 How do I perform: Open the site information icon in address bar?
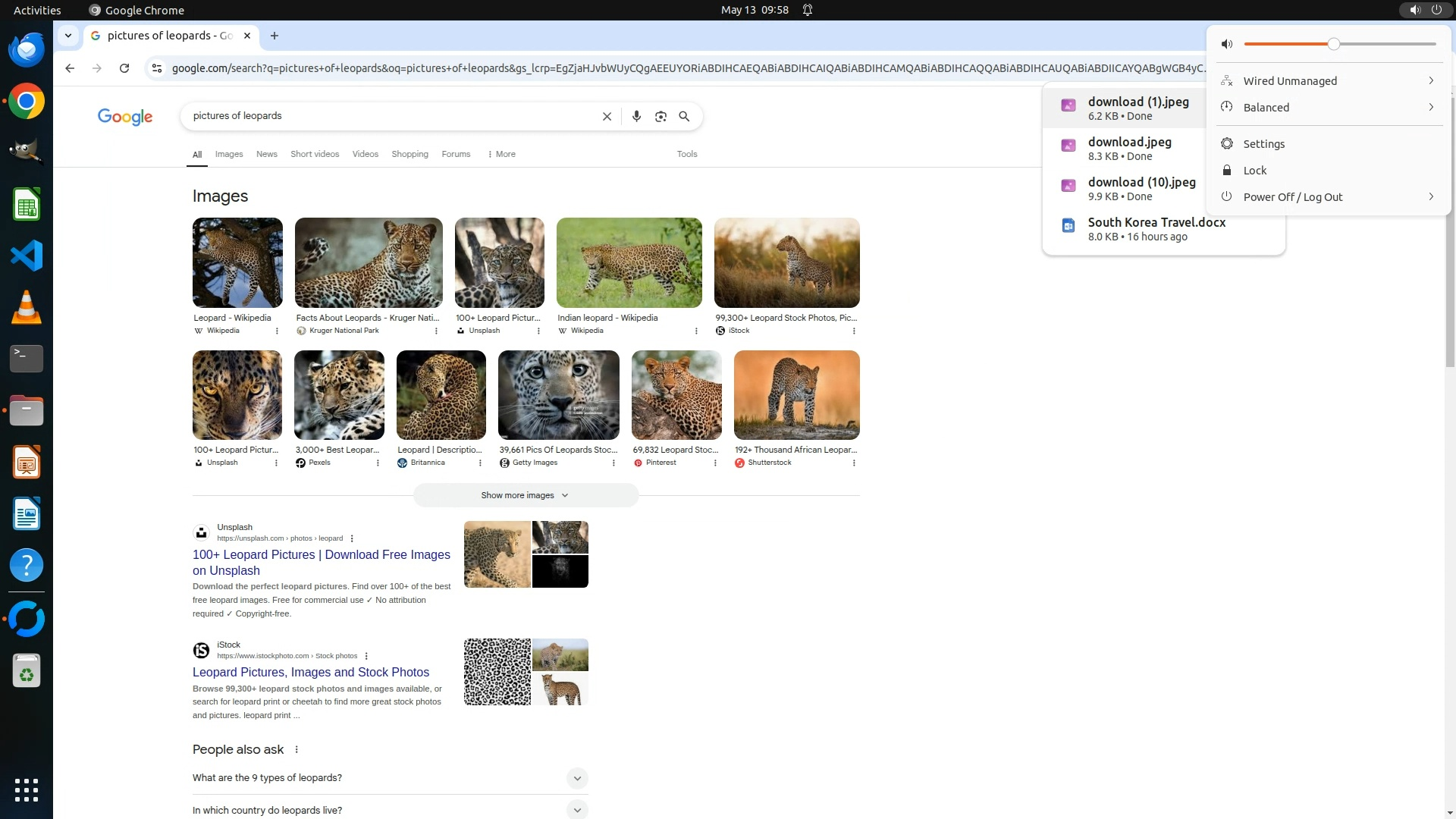click(157, 68)
